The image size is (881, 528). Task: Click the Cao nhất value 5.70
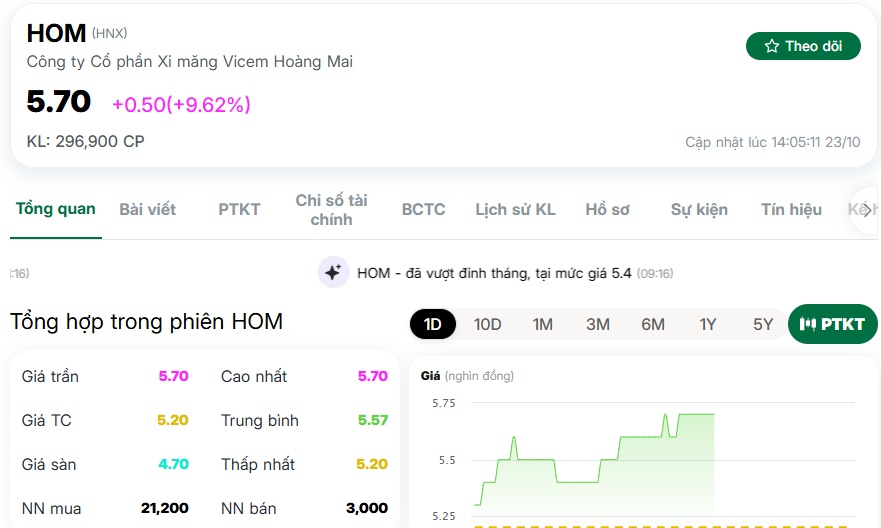373,376
